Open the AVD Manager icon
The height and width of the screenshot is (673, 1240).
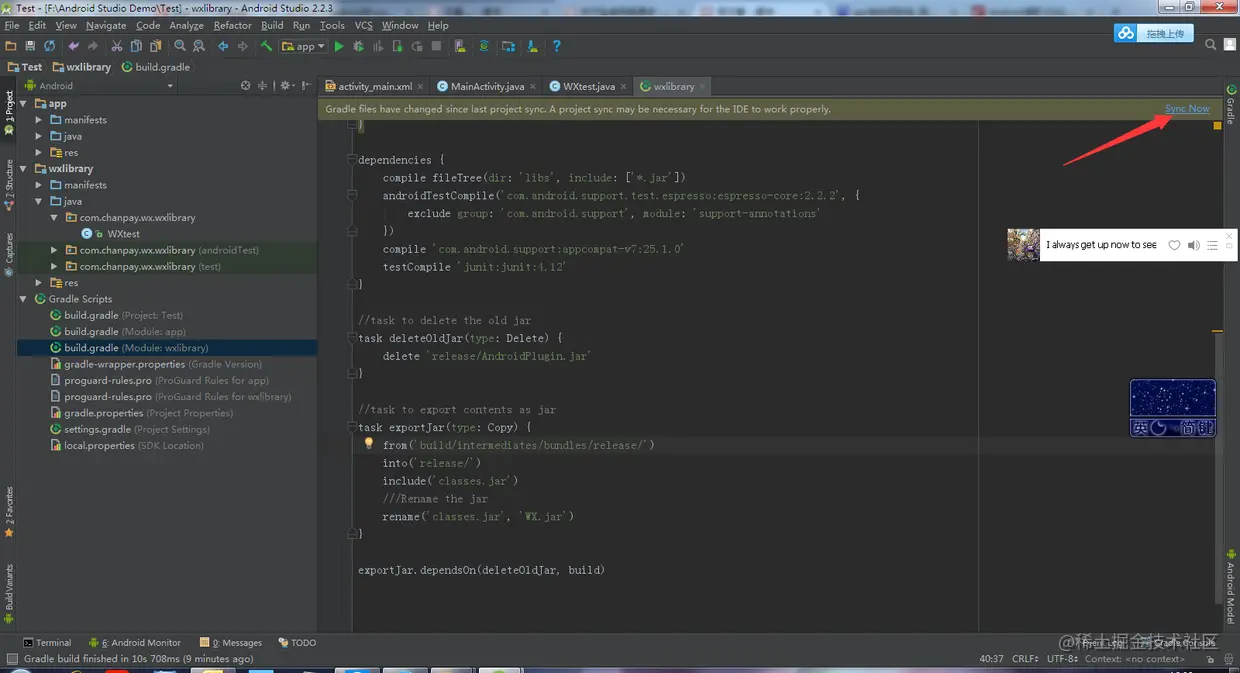pyautogui.click(x=460, y=46)
